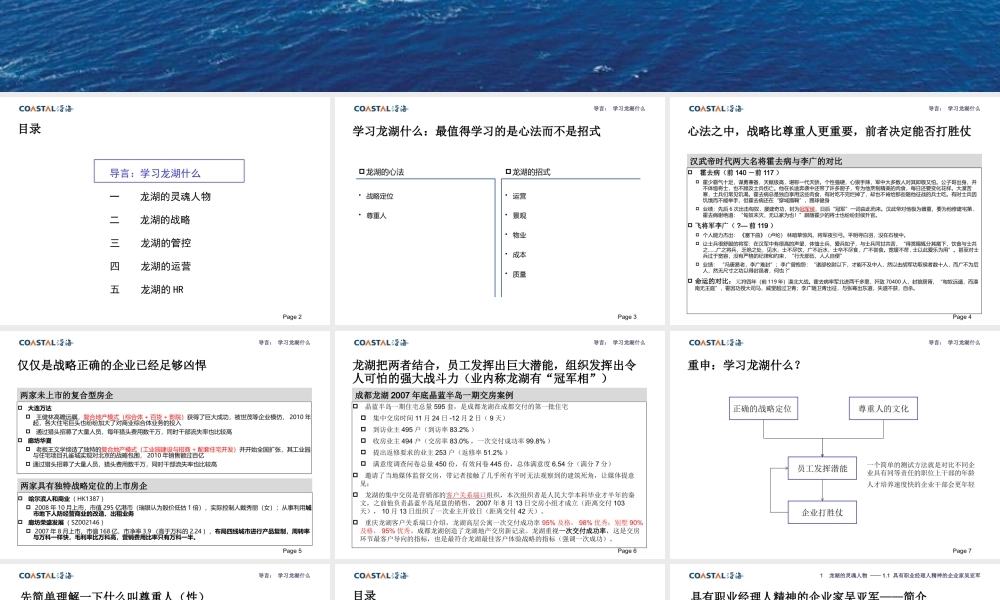This screenshot has width=1000, height=600.
Task: Click bullet 运营 under 龙湖的招式
Action: 519,196
